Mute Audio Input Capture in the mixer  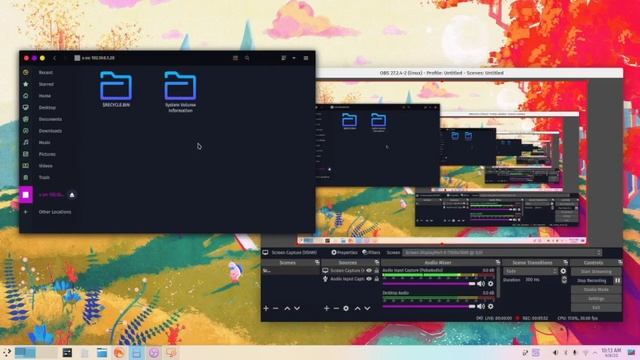[x=481, y=284]
